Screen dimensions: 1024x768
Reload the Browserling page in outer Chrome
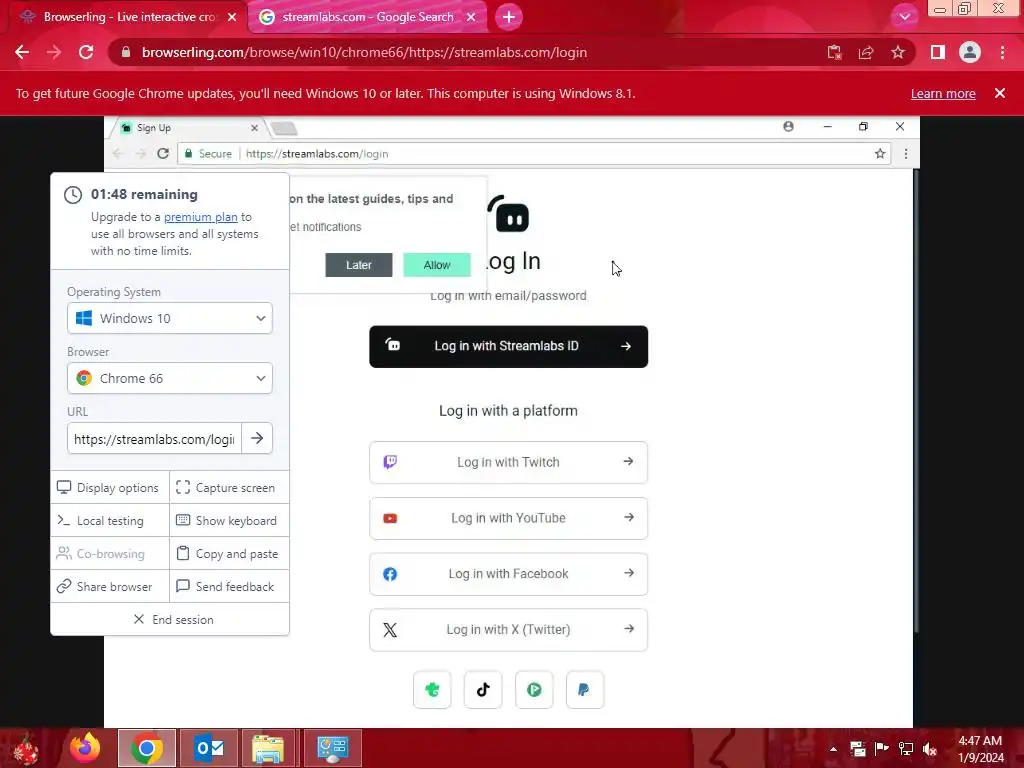click(86, 52)
